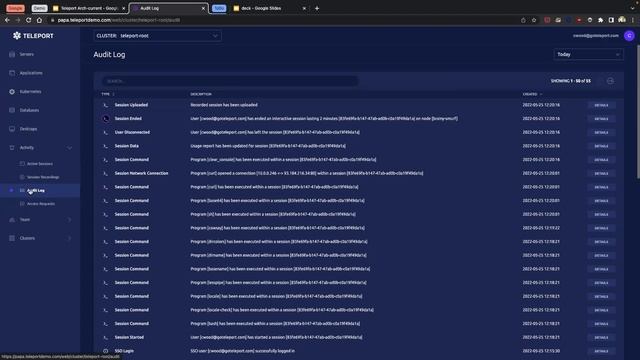Click the Desktops sidebar icon
The width and height of the screenshot is (640, 360).
pyautogui.click(x=12, y=129)
